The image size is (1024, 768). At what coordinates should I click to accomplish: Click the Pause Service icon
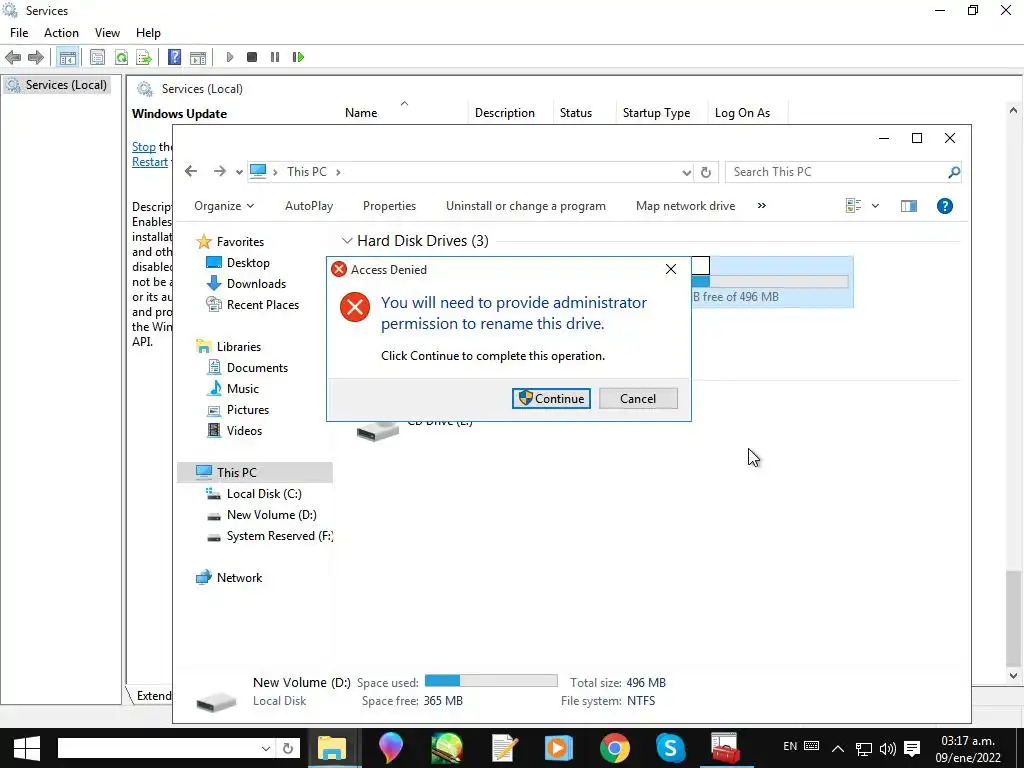click(275, 57)
